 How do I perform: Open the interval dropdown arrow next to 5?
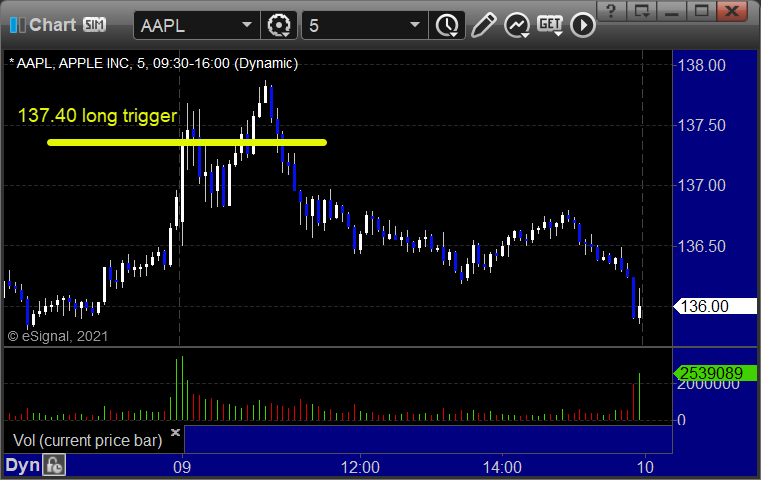pos(414,25)
